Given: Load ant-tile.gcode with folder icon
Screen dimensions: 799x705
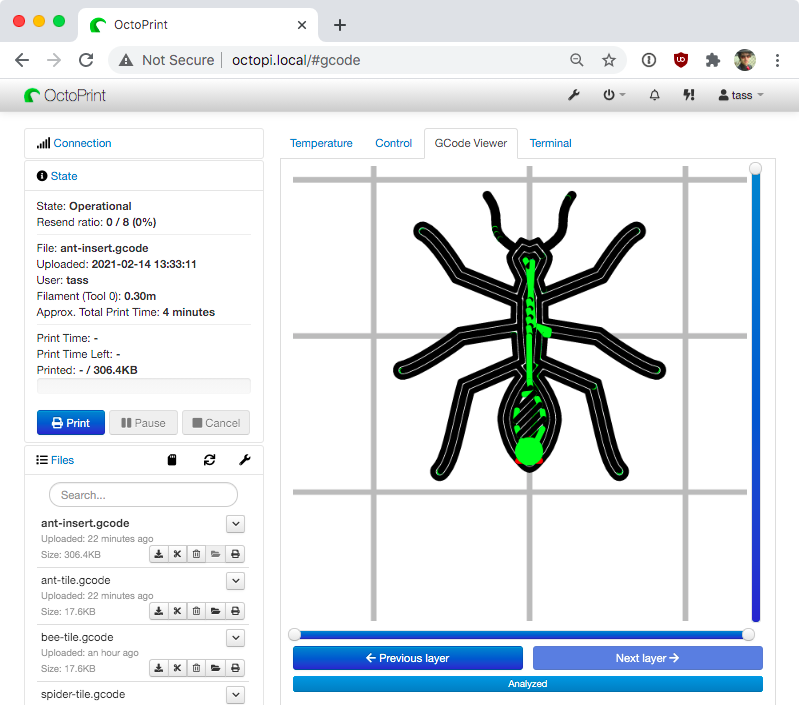Looking at the screenshot, I should (x=216, y=611).
